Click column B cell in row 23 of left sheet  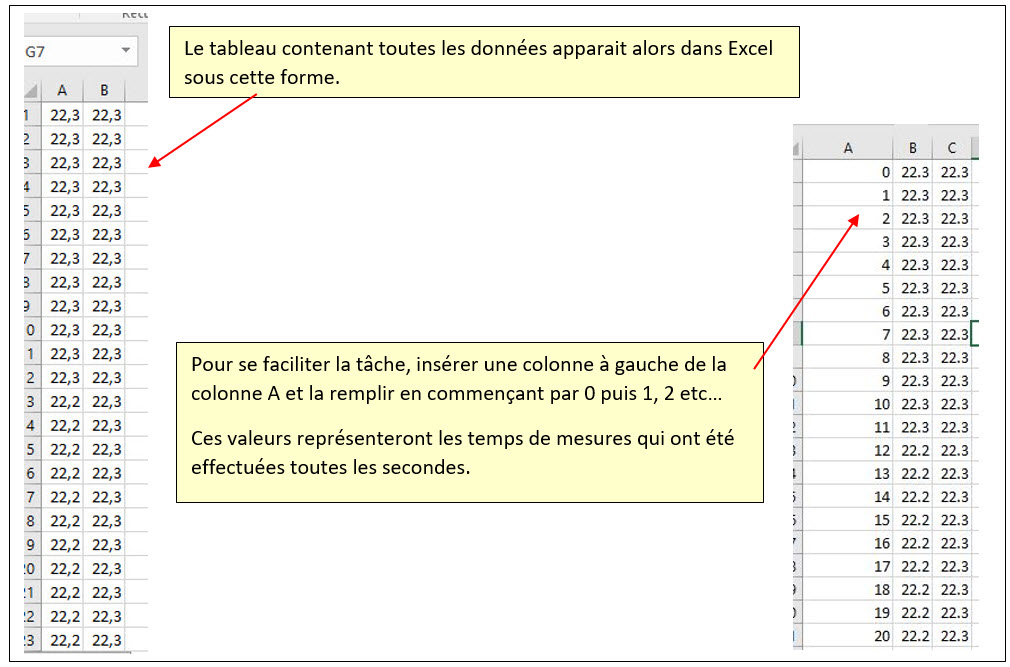point(106,640)
